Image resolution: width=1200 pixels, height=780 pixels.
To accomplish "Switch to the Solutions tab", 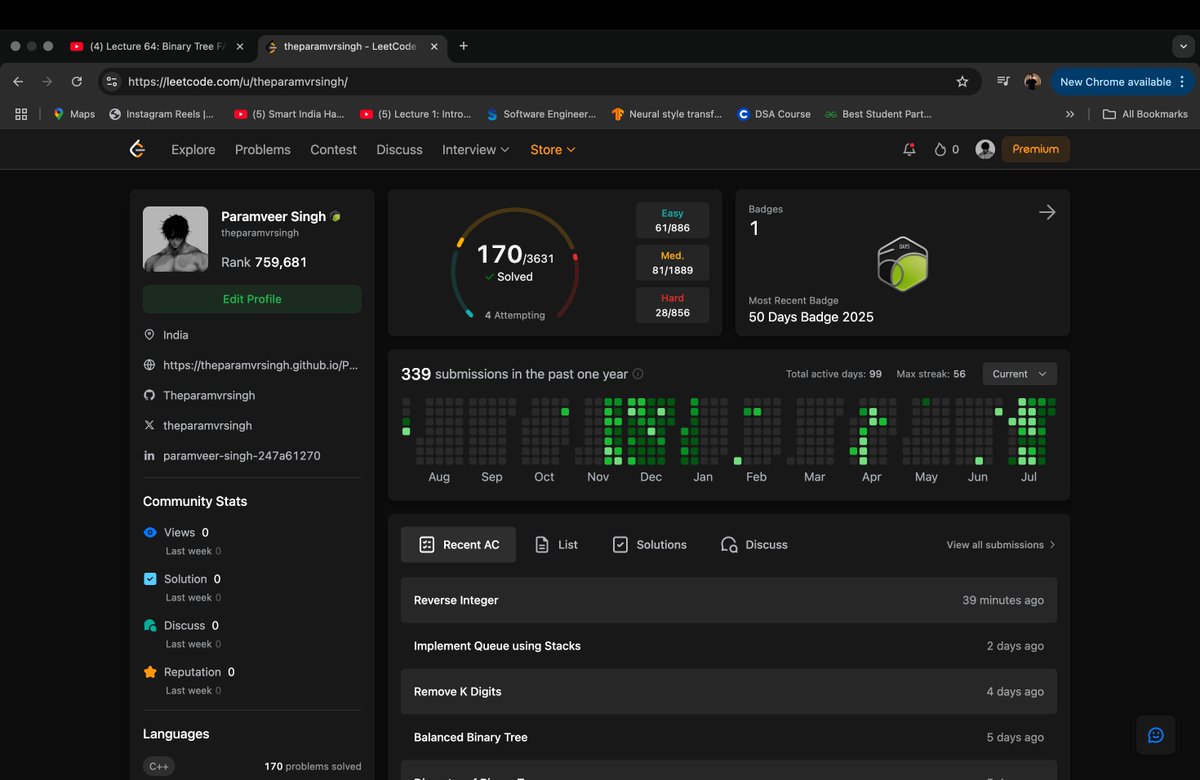I will click(x=649, y=544).
